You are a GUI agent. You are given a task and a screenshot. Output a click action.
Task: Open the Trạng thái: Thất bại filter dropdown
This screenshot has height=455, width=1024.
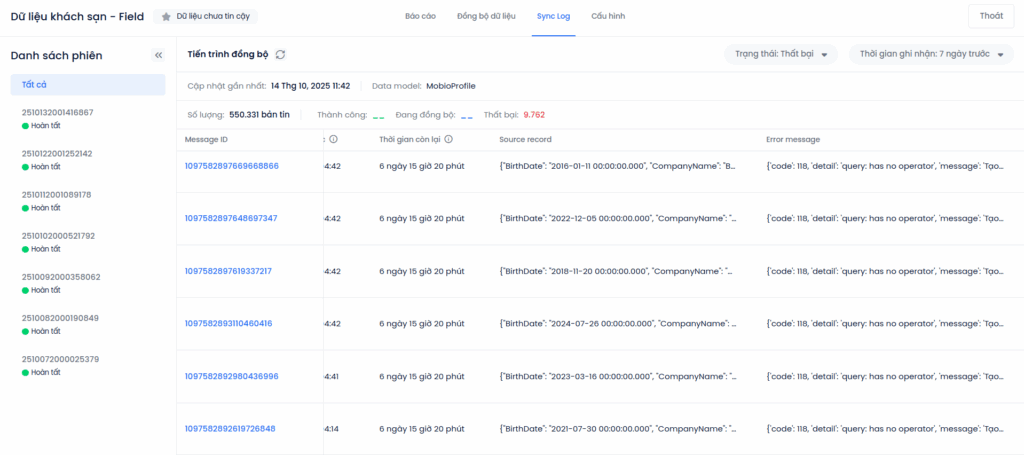(x=781, y=55)
